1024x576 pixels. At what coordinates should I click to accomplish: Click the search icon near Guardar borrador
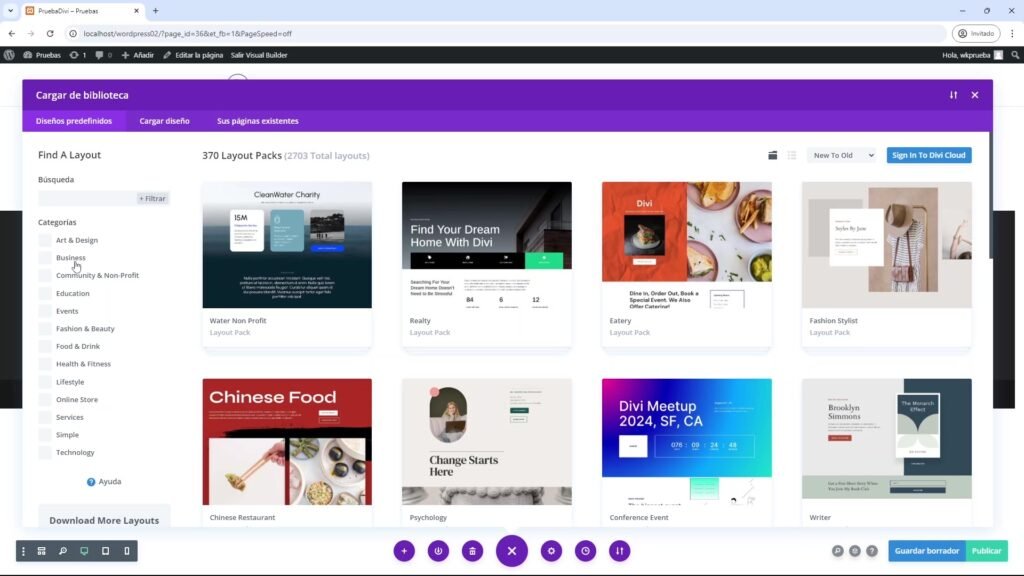point(837,551)
